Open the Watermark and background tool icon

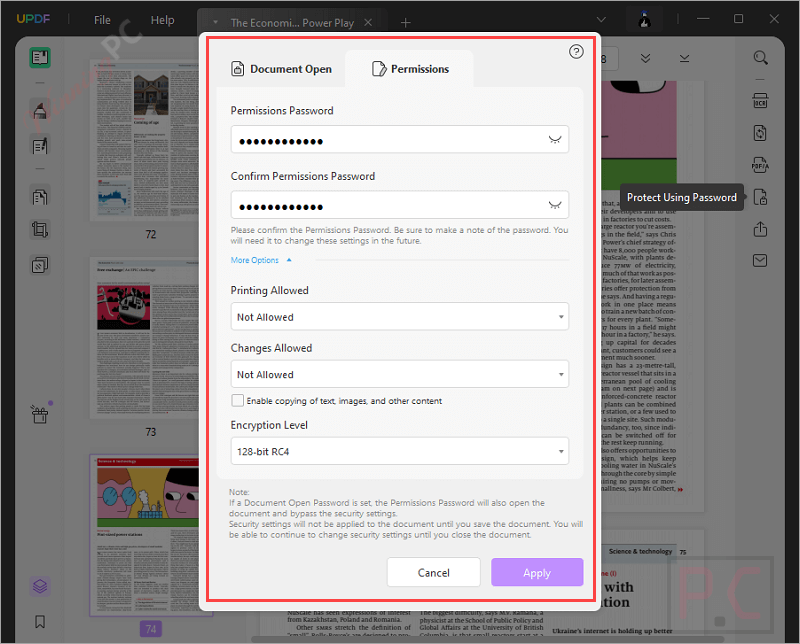tap(40, 265)
